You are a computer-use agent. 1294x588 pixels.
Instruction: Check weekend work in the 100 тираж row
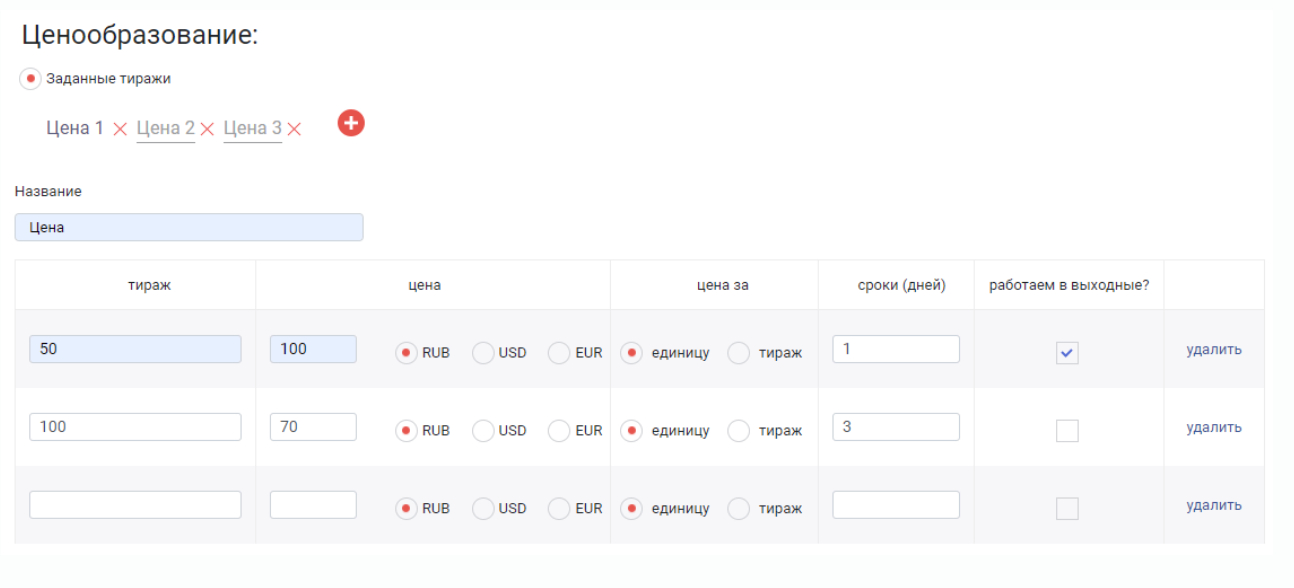click(1067, 431)
